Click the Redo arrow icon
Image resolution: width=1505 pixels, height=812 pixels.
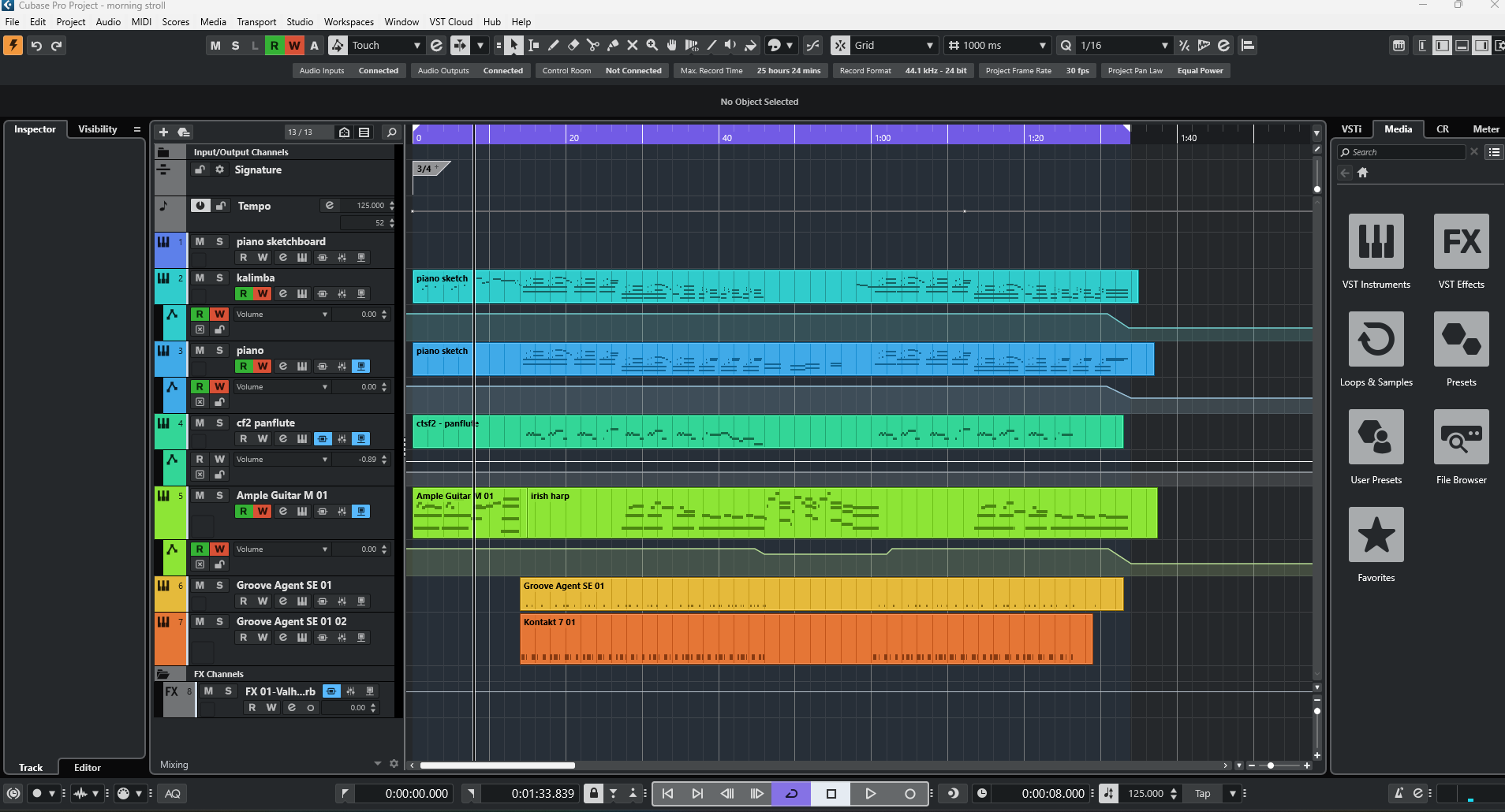click(56, 46)
